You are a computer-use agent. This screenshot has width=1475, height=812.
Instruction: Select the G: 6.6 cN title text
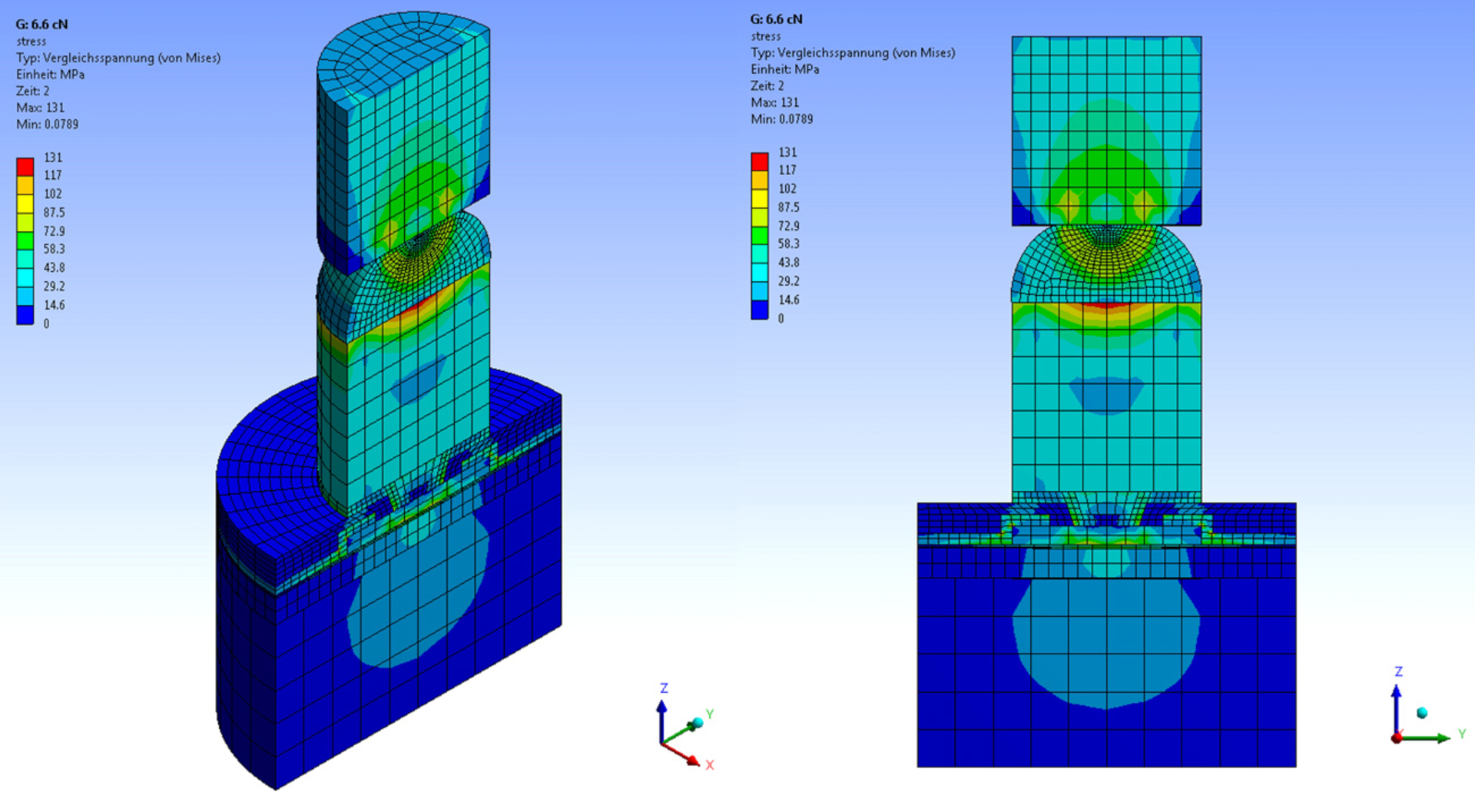pos(41,23)
